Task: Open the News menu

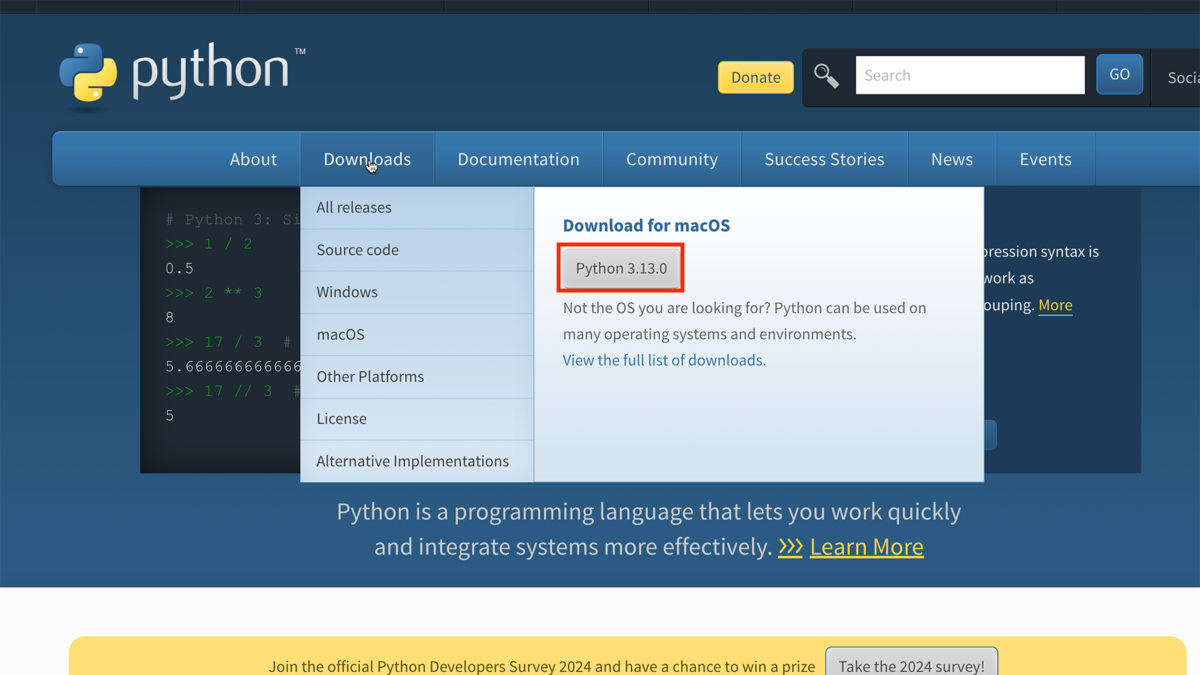Action: tap(952, 159)
